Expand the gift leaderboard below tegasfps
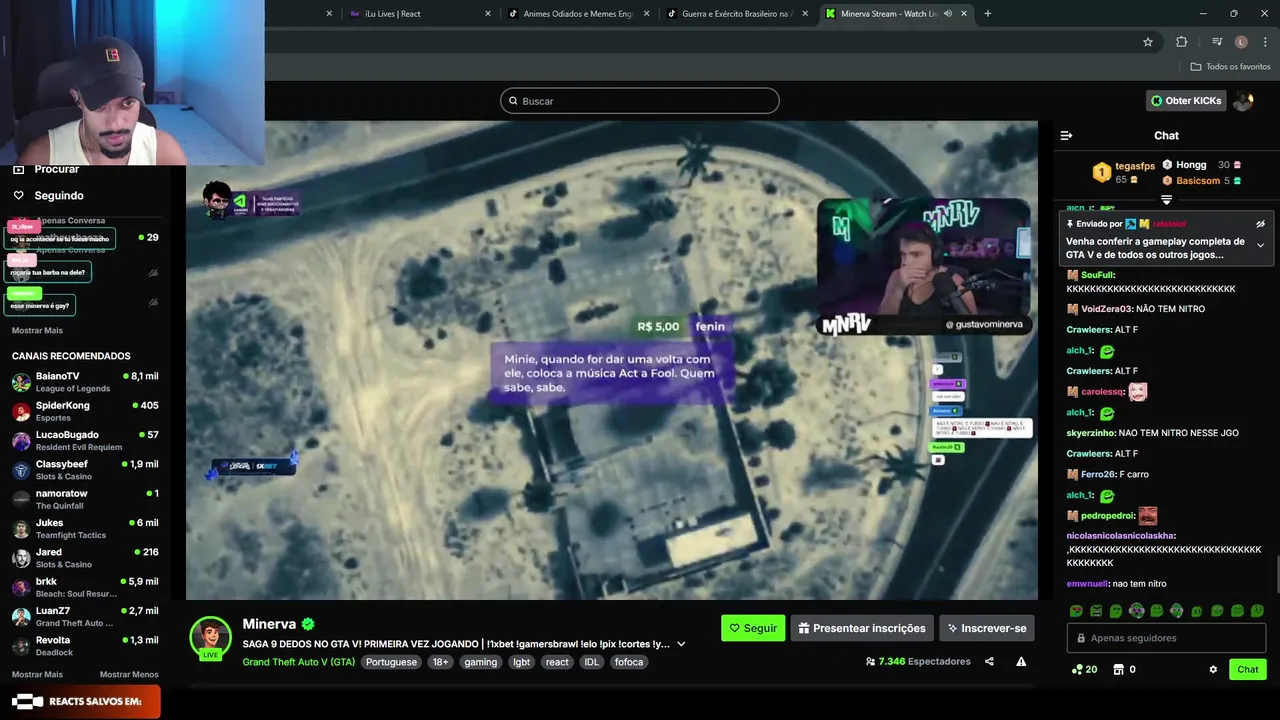 1166,200
